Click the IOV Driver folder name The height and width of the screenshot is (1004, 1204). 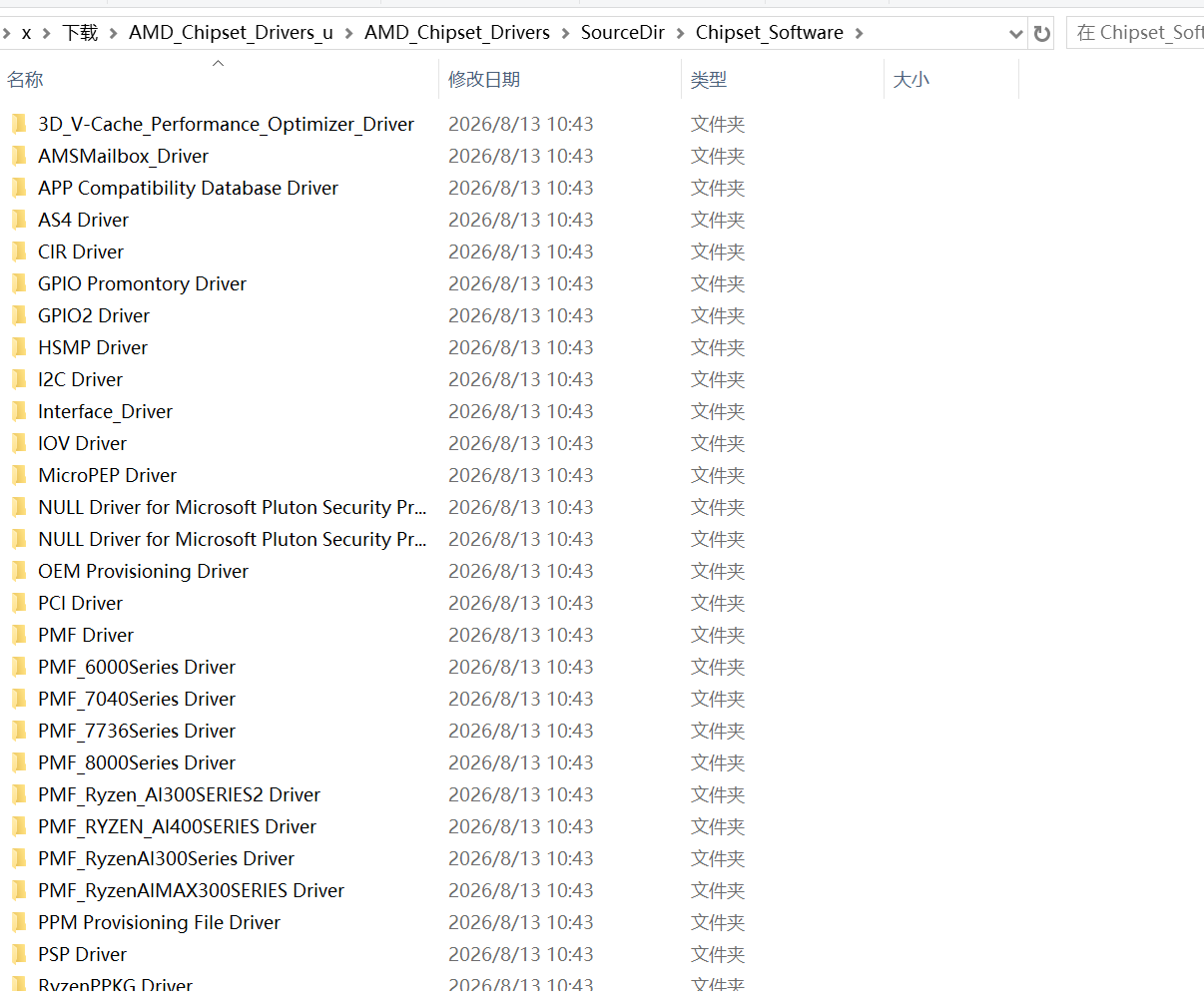pos(82,443)
